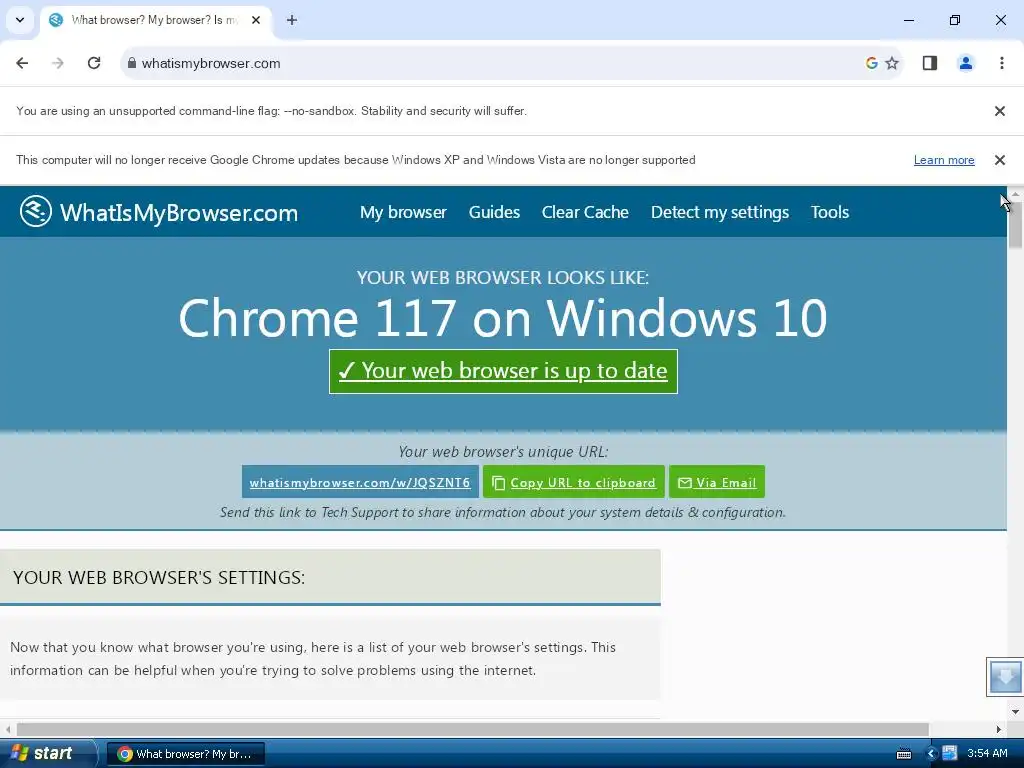Click the Google icon in address bar
Viewport: 1024px width, 768px height.
coord(871,63)
